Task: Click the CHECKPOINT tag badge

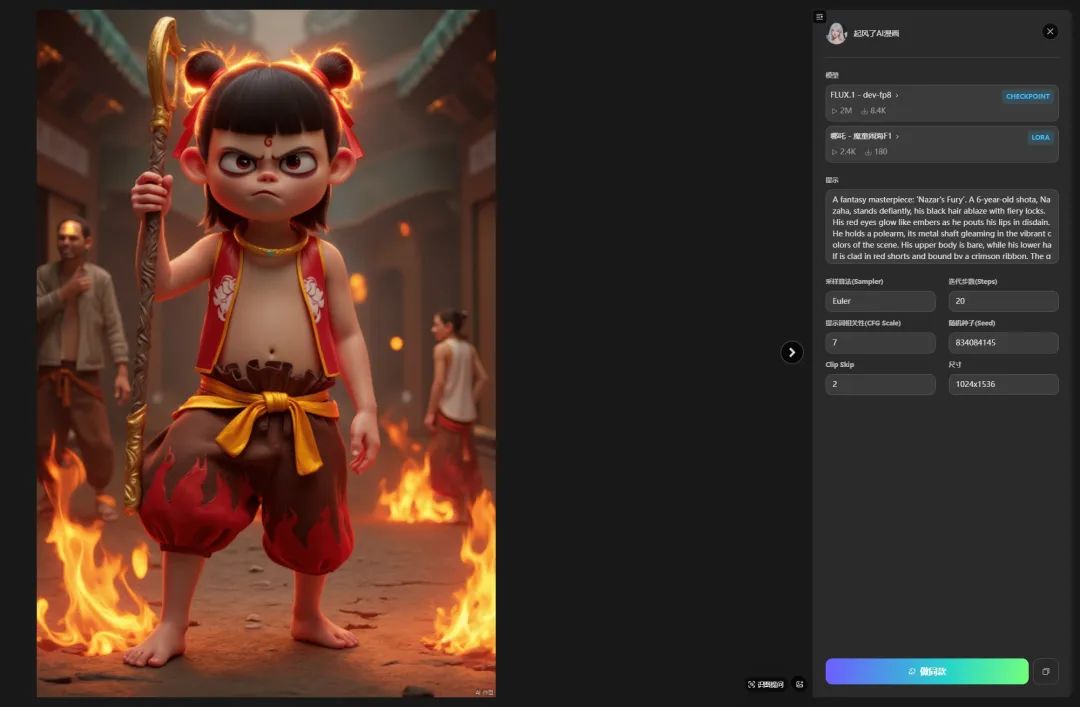Action: pyautogui.click(x=1027, y=96)
